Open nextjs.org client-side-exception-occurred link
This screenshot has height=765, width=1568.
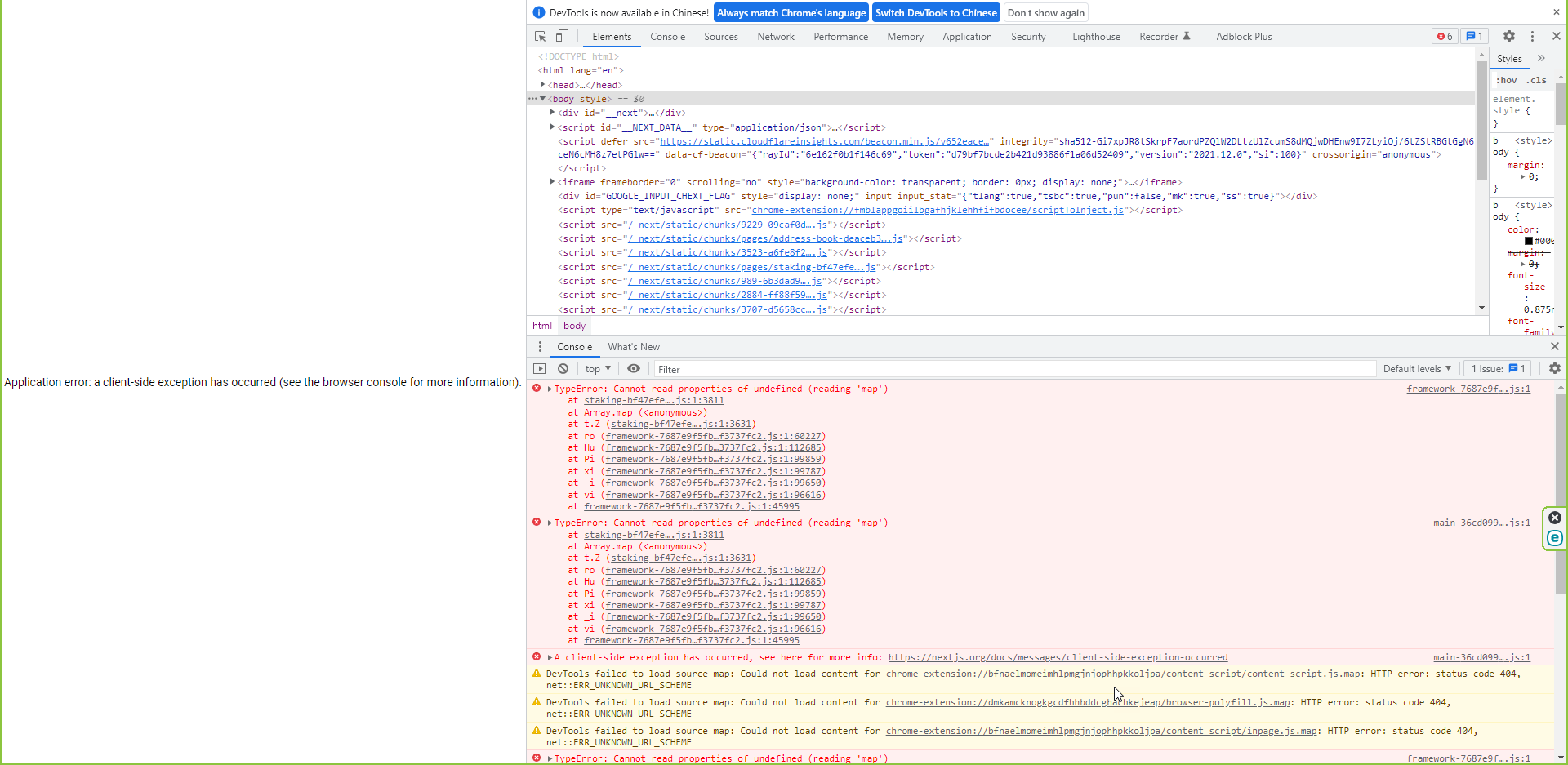[1058, 657]
